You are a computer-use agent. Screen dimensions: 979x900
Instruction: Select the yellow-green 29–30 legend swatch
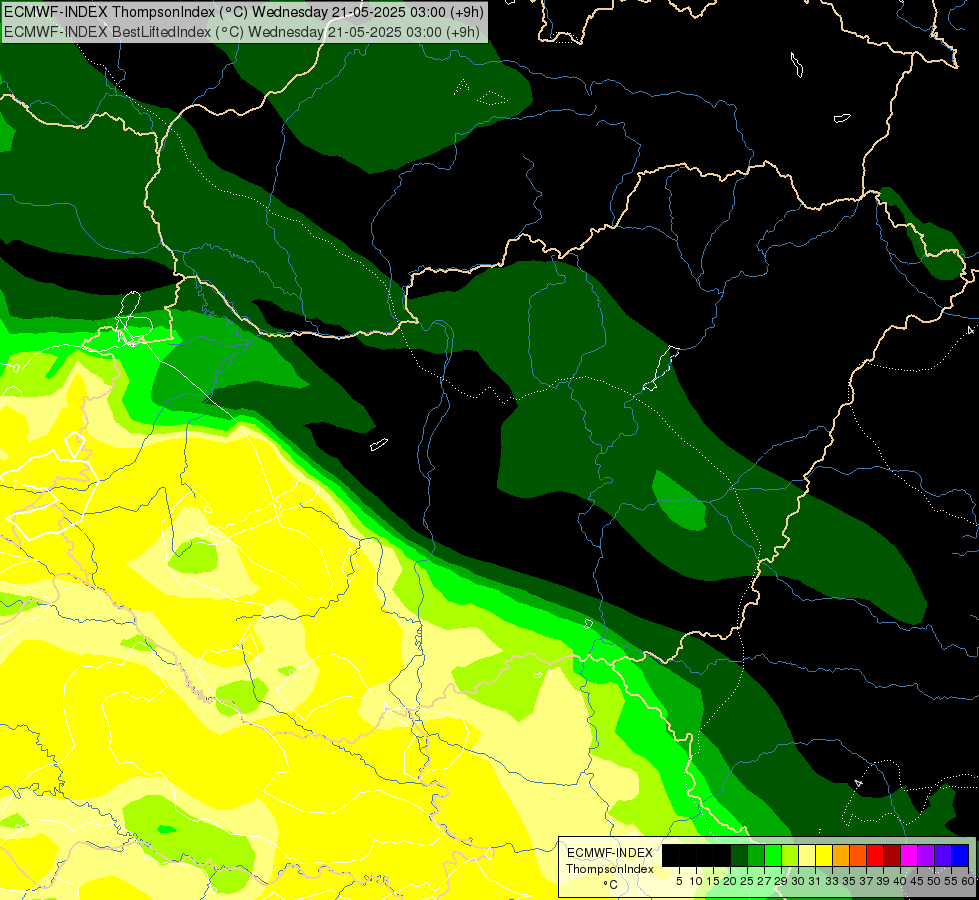point(790,855)
